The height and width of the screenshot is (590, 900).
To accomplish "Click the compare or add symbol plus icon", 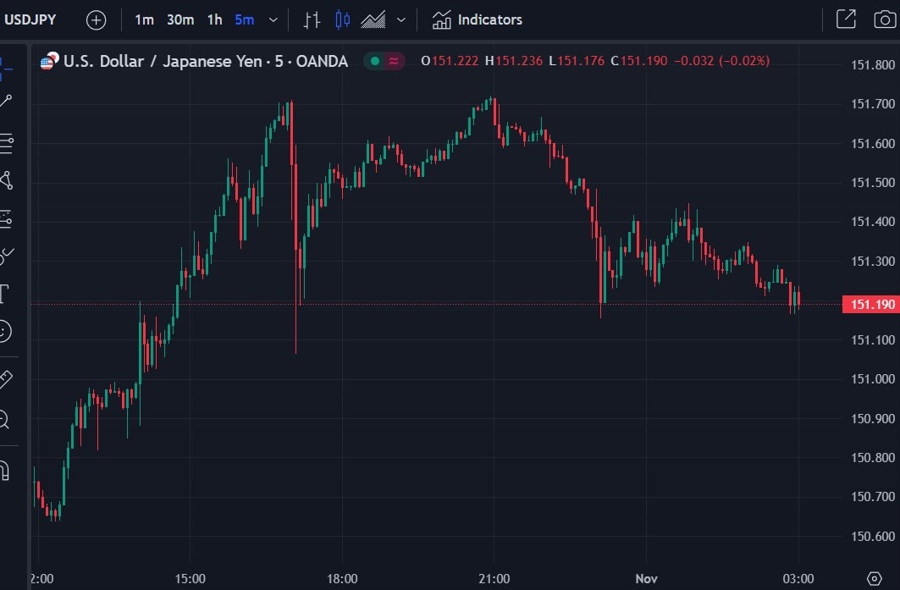I will tap(96, 20).
